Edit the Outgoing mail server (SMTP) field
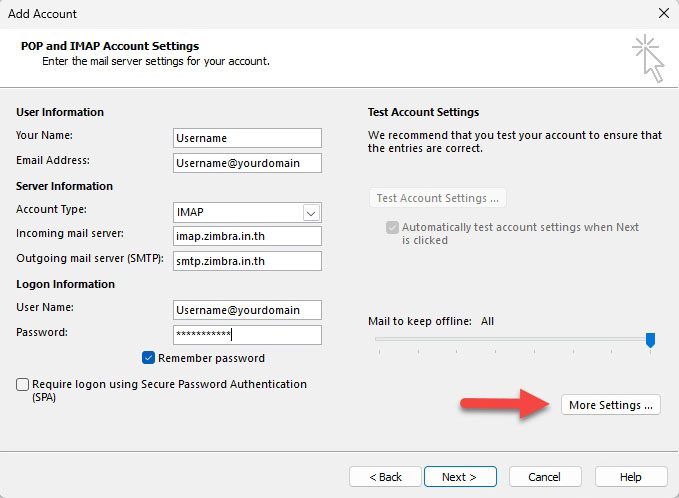679x498 pixels. [x=247, y=261]
